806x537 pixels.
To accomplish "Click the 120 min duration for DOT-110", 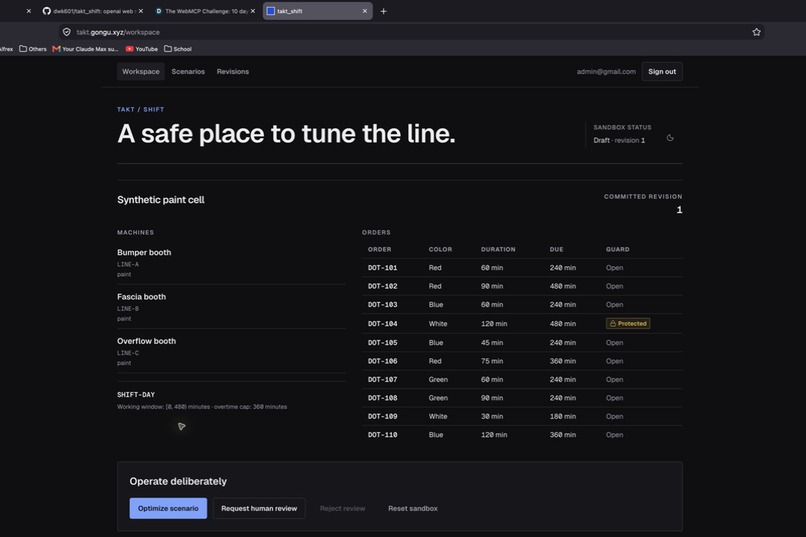I will click(x=494, y=435).
